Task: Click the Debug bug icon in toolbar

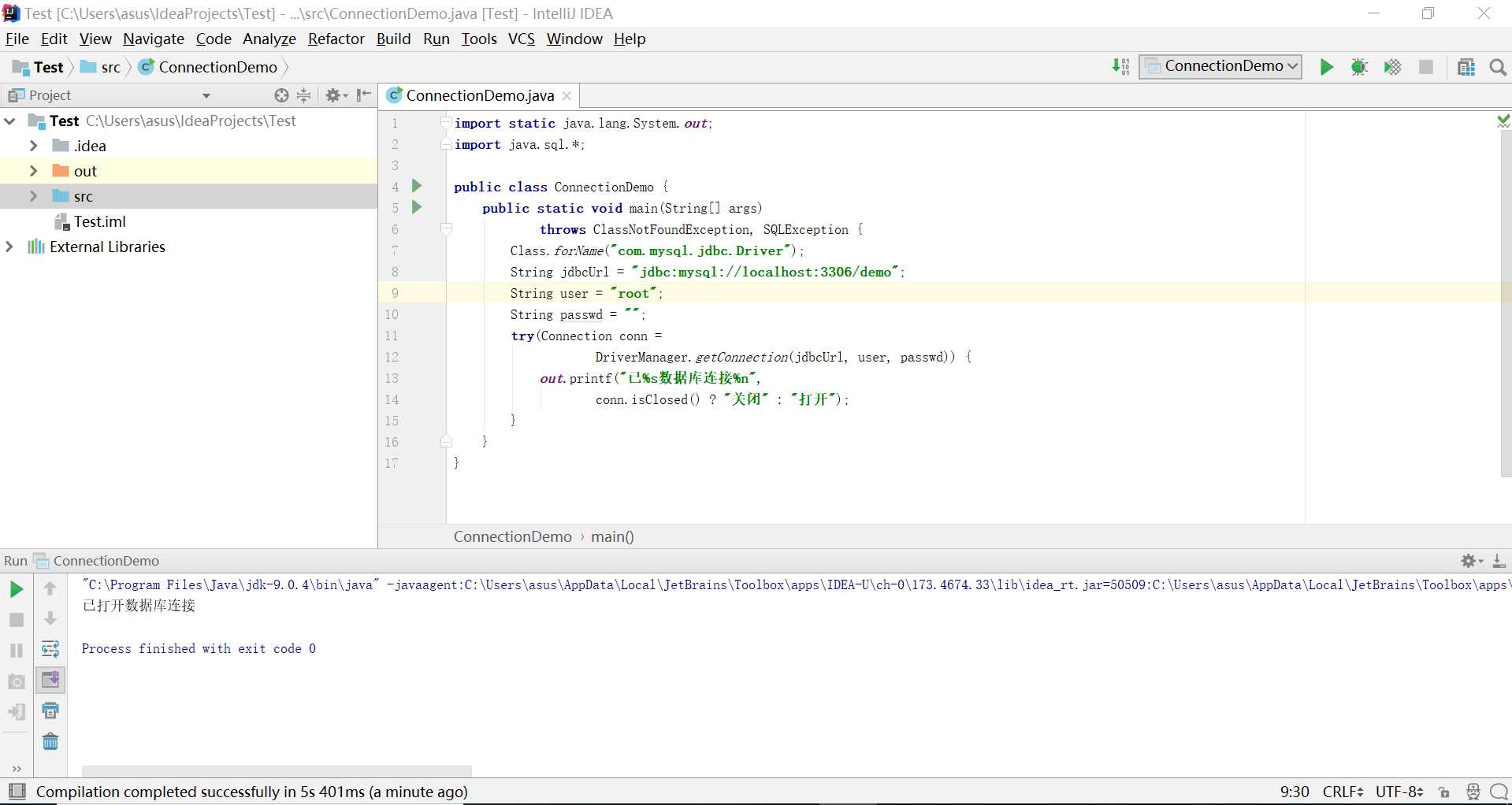Action: (x=1359, y=67)
